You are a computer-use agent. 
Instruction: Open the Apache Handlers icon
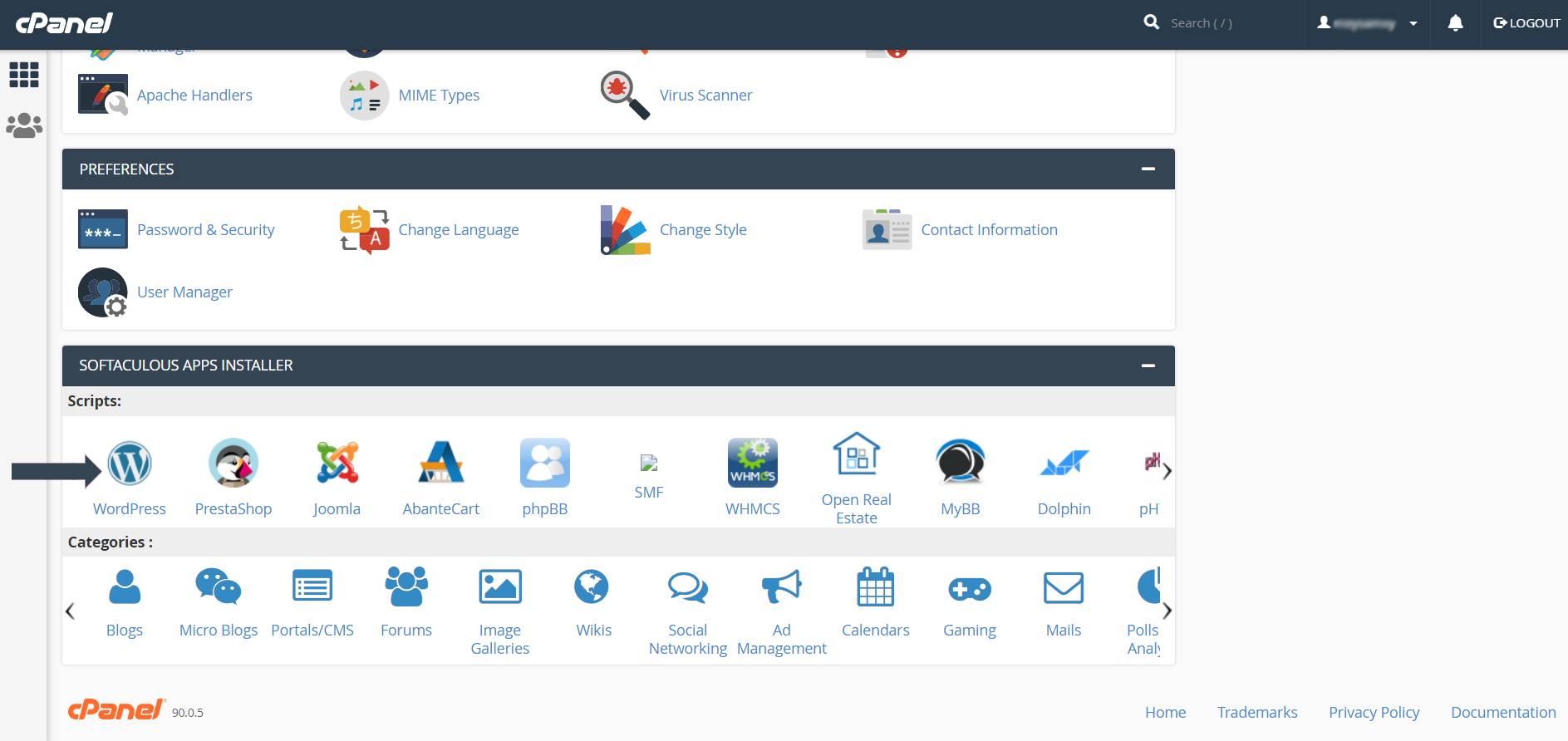(x=103, y=95)
